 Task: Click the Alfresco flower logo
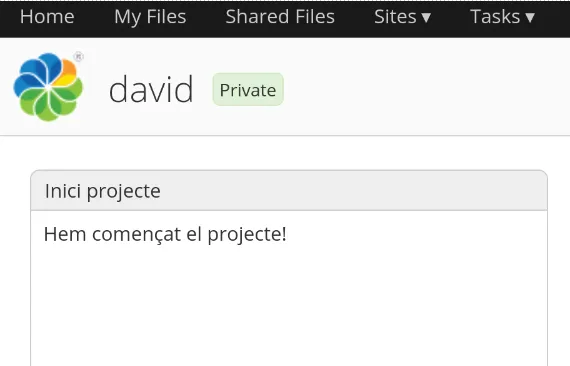[48, 87]
